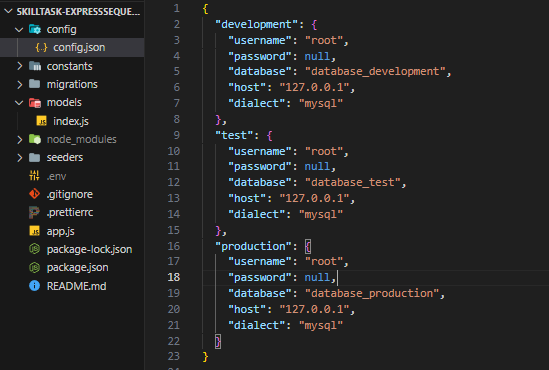Viewport: 549px width, 370px height.
Task: Click the config folder gear icon
Action: pyautogui.click(x=35, y=29)
